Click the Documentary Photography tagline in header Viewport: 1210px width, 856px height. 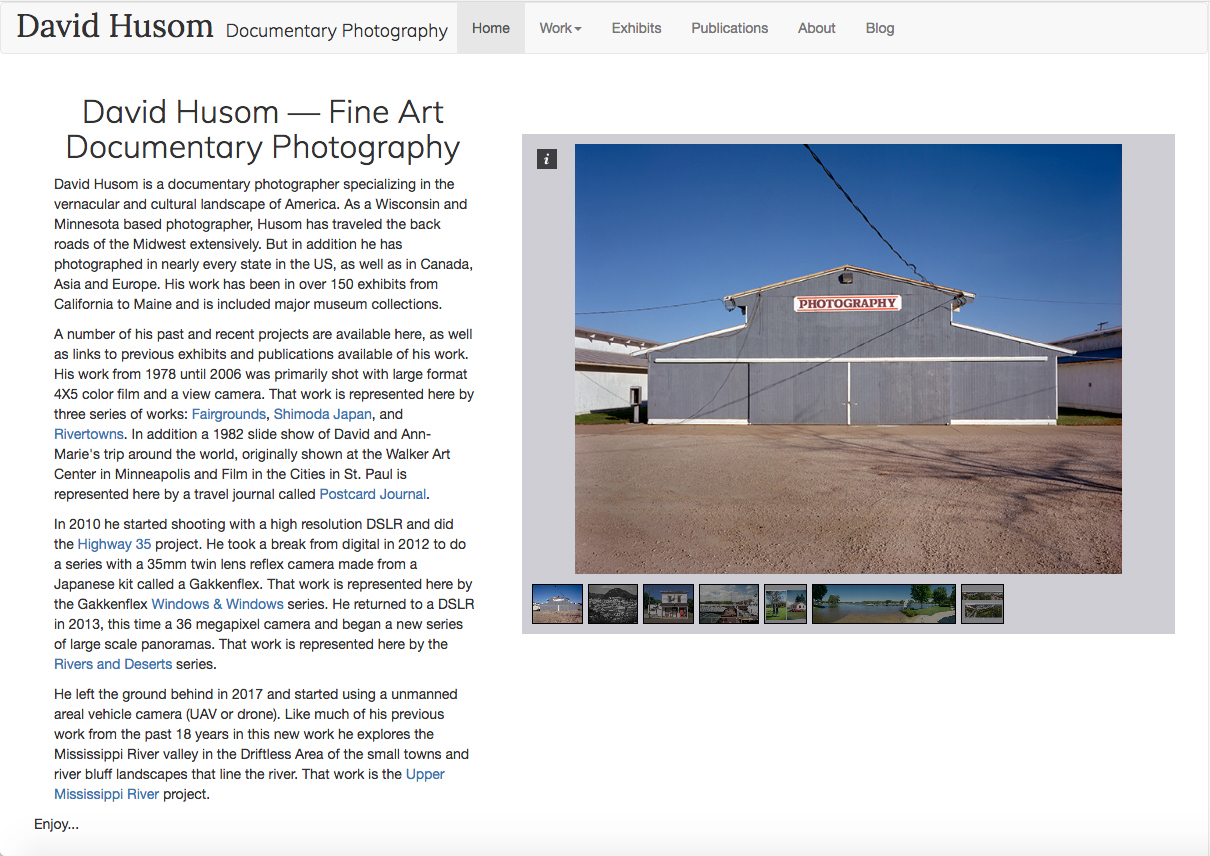pyautogui.click(x=337, y=30)
